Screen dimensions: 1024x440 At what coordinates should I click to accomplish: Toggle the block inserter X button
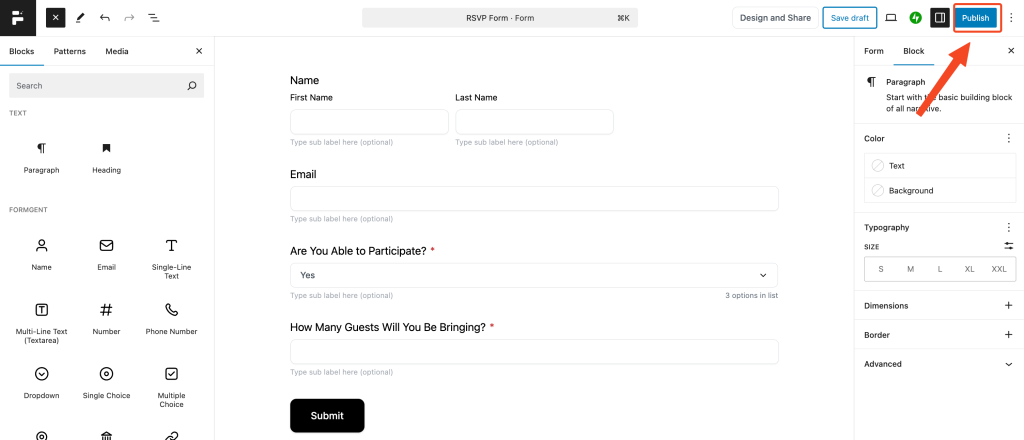(56, 18)
